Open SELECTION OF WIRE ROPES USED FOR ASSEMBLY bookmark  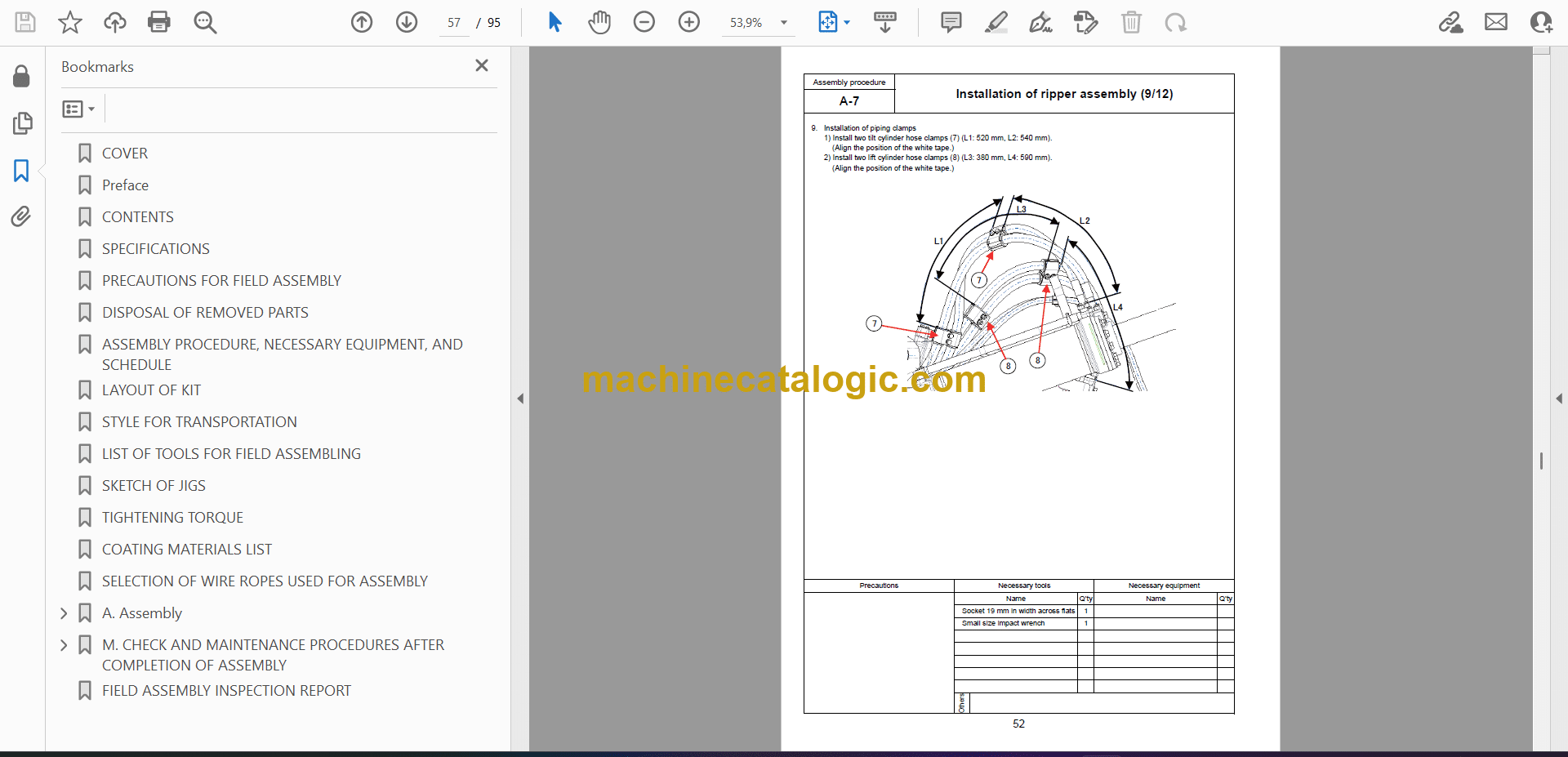[x=265, y=581]
